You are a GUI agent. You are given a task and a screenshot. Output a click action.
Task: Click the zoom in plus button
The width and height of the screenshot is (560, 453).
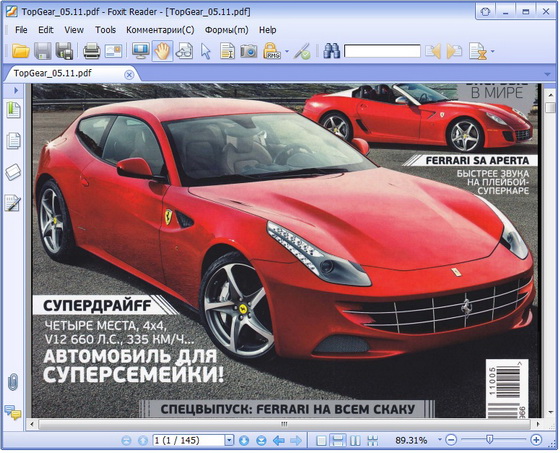tap(536, 440)
